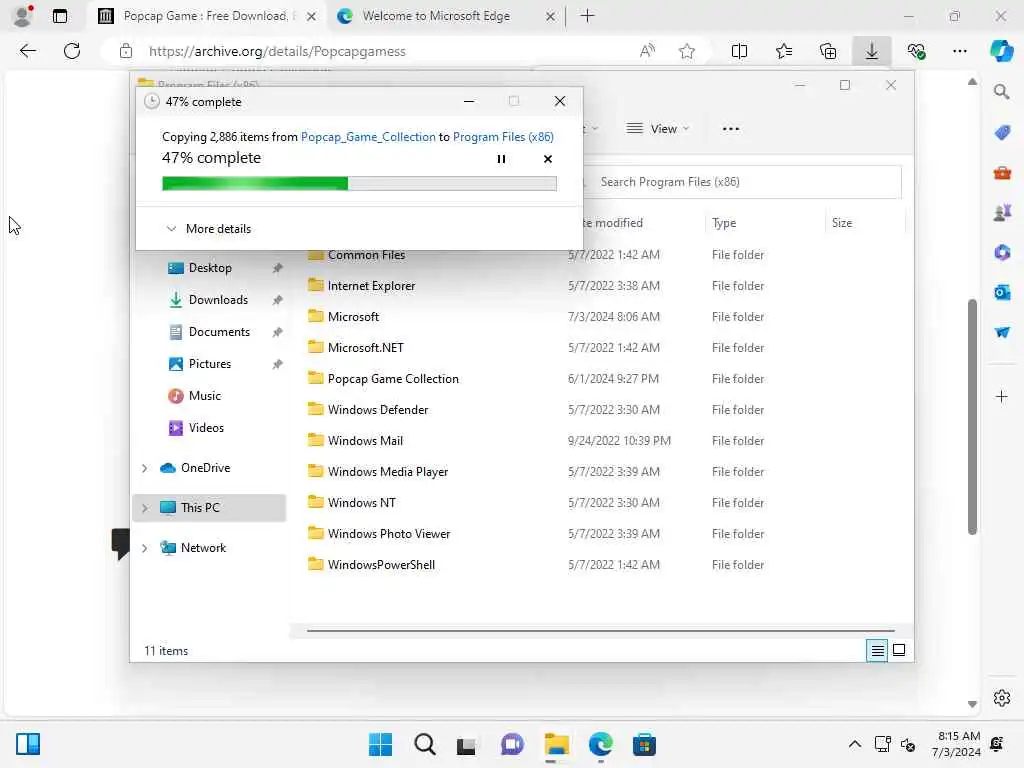Image resolution: width=1024 pixels, height=768 pixels.
Task: Select the WindowsPowerShell folder
Action: click(x=381, y=565)
